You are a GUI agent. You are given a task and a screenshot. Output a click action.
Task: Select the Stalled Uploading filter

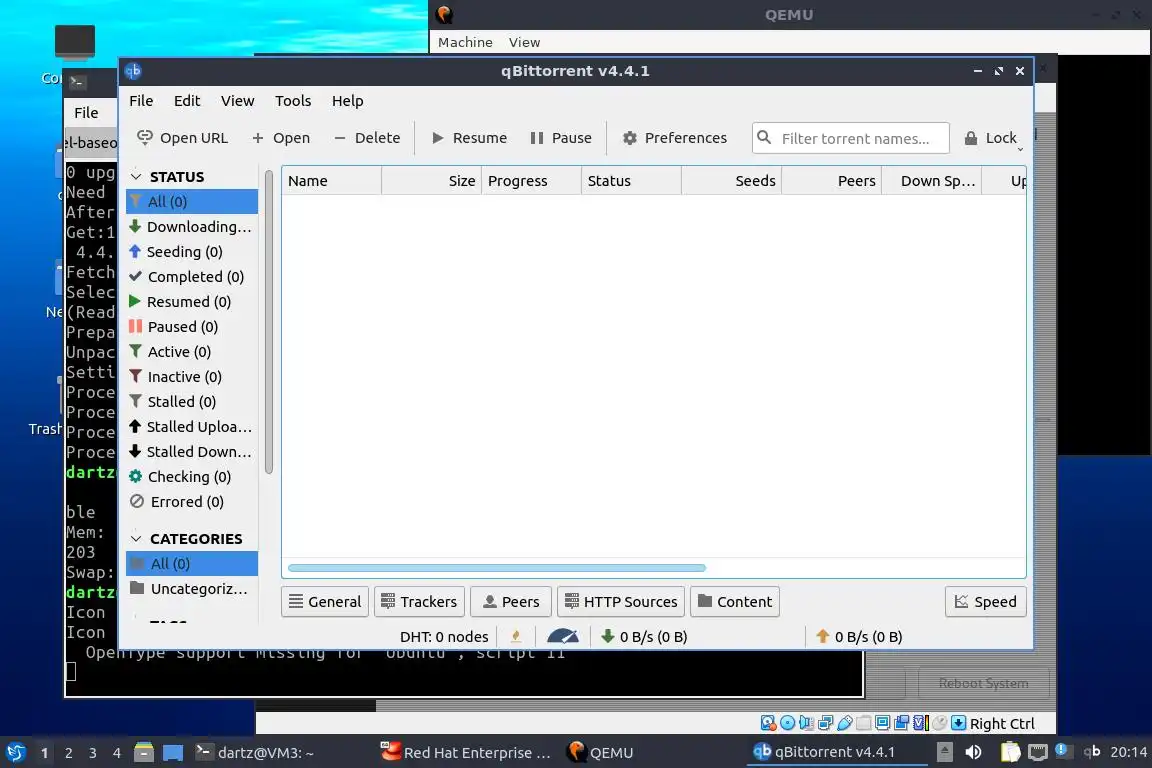[x=192, y=426]
